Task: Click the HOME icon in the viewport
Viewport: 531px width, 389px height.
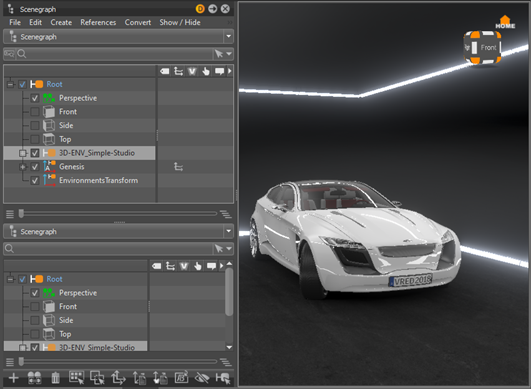Action: tap(505, 22)
